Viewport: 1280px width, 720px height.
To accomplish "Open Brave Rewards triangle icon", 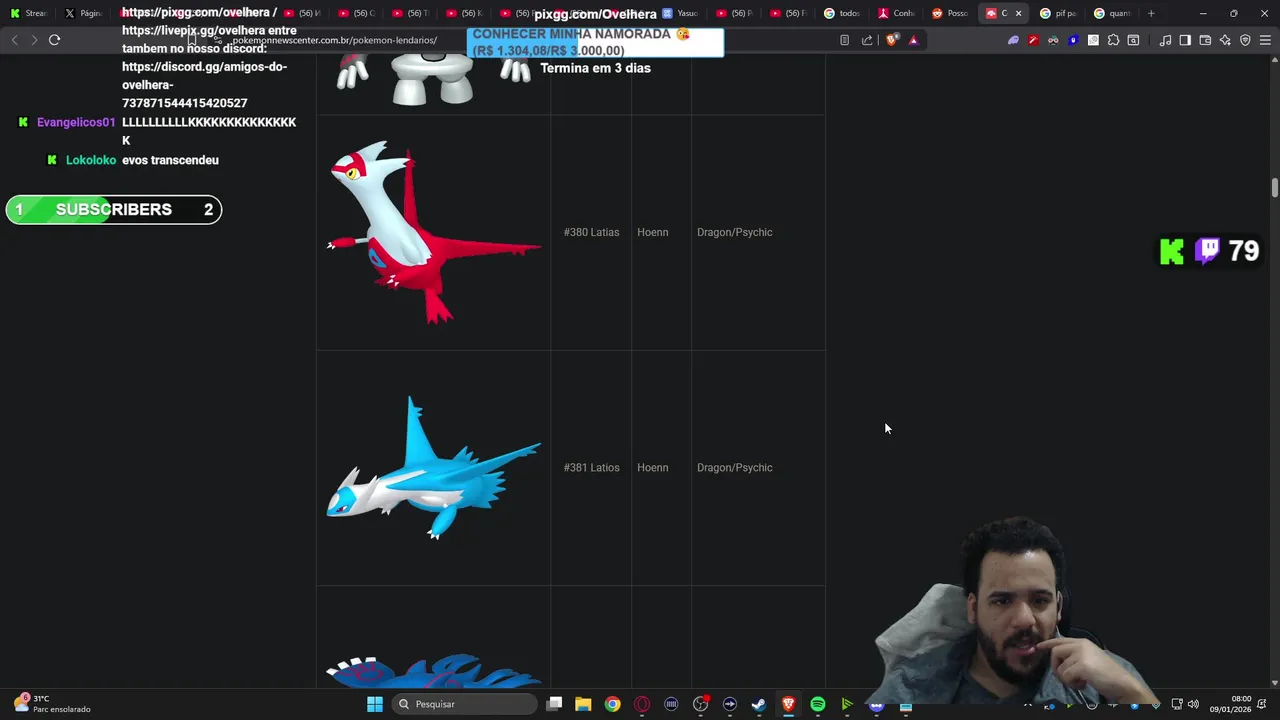I will tap(913, 40).
